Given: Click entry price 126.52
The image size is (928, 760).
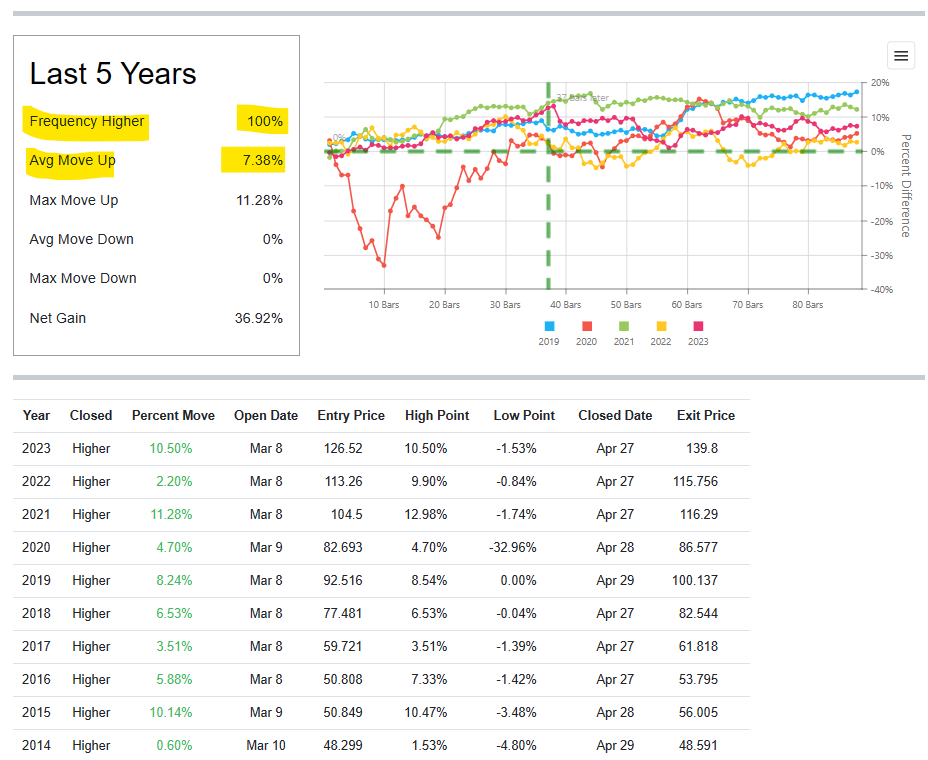Looking at the screenshot, I should (343, 449).
